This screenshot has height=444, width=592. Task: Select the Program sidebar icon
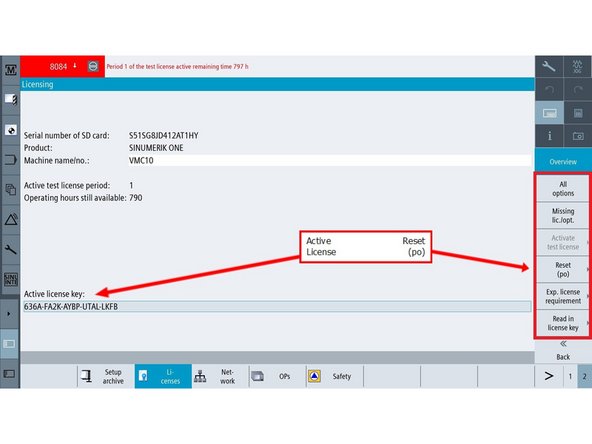coord(11,130)
